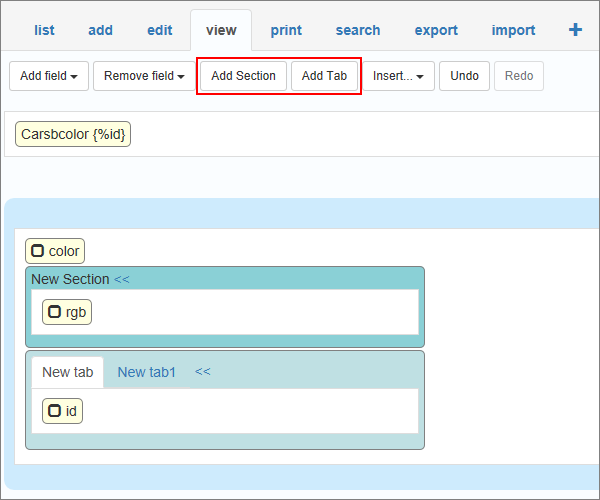Viewport: 600px width, 500px height.
Task: Select the Carsbcolor {%id} title element
Action: click(73, 134)
